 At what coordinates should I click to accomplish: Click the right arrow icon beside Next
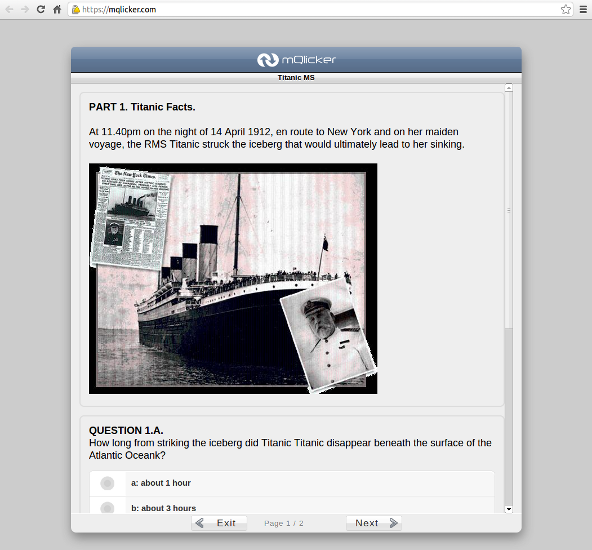click(x=393, y=523)
